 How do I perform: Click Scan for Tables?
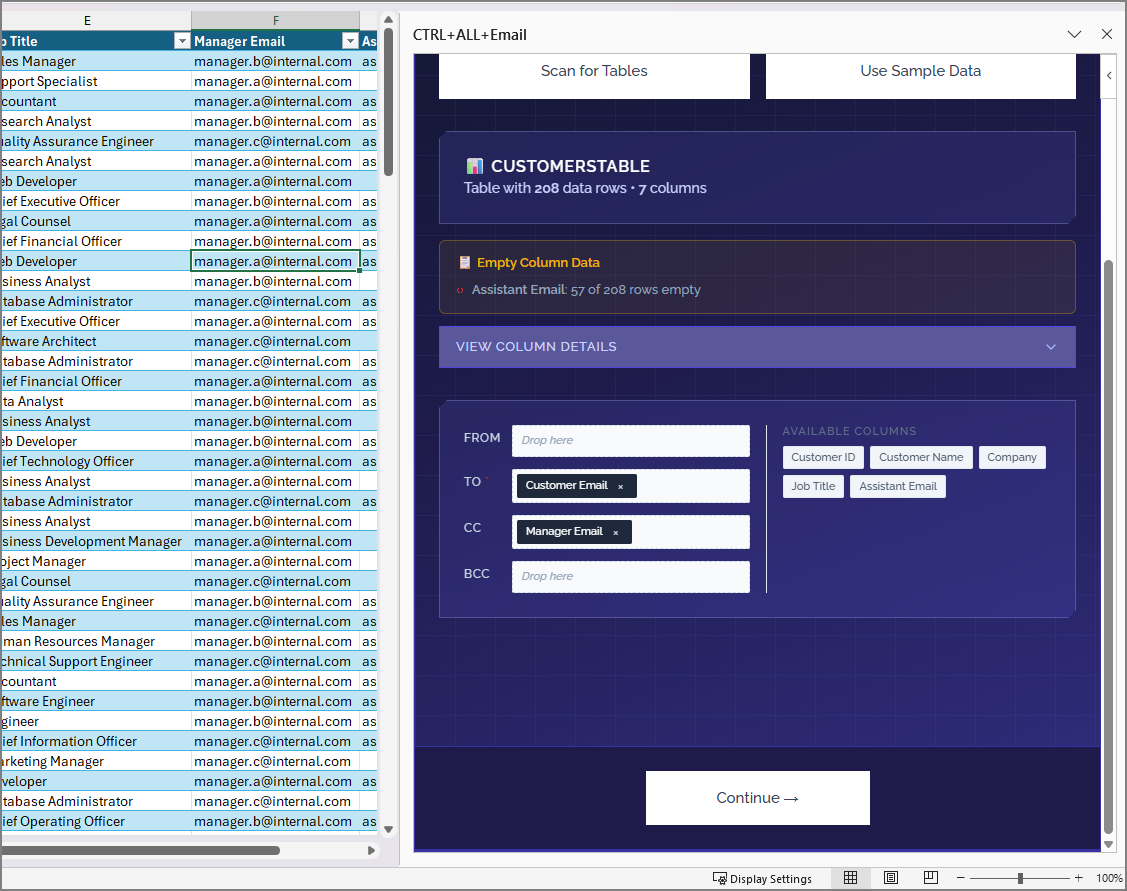coord(594,71)
